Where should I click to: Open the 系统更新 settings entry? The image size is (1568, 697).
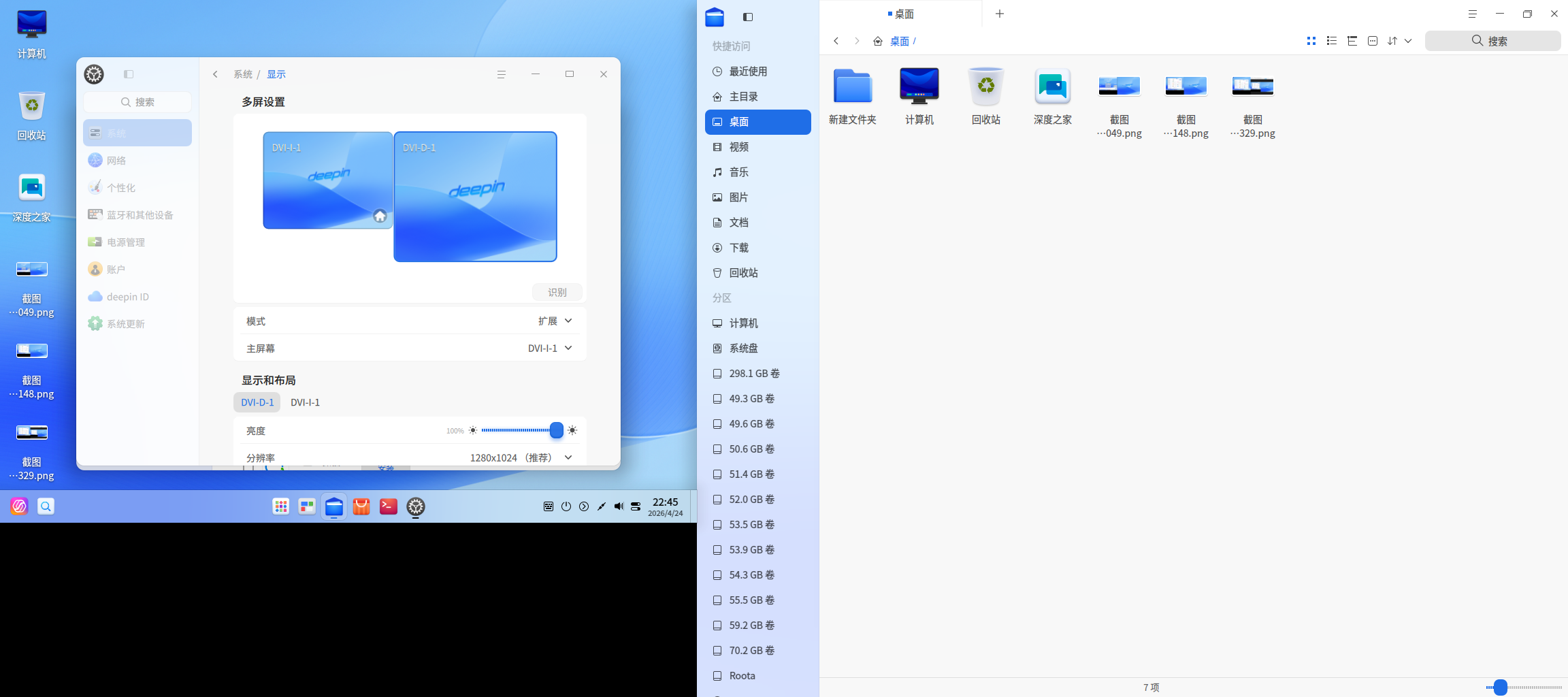click(125, 323)
